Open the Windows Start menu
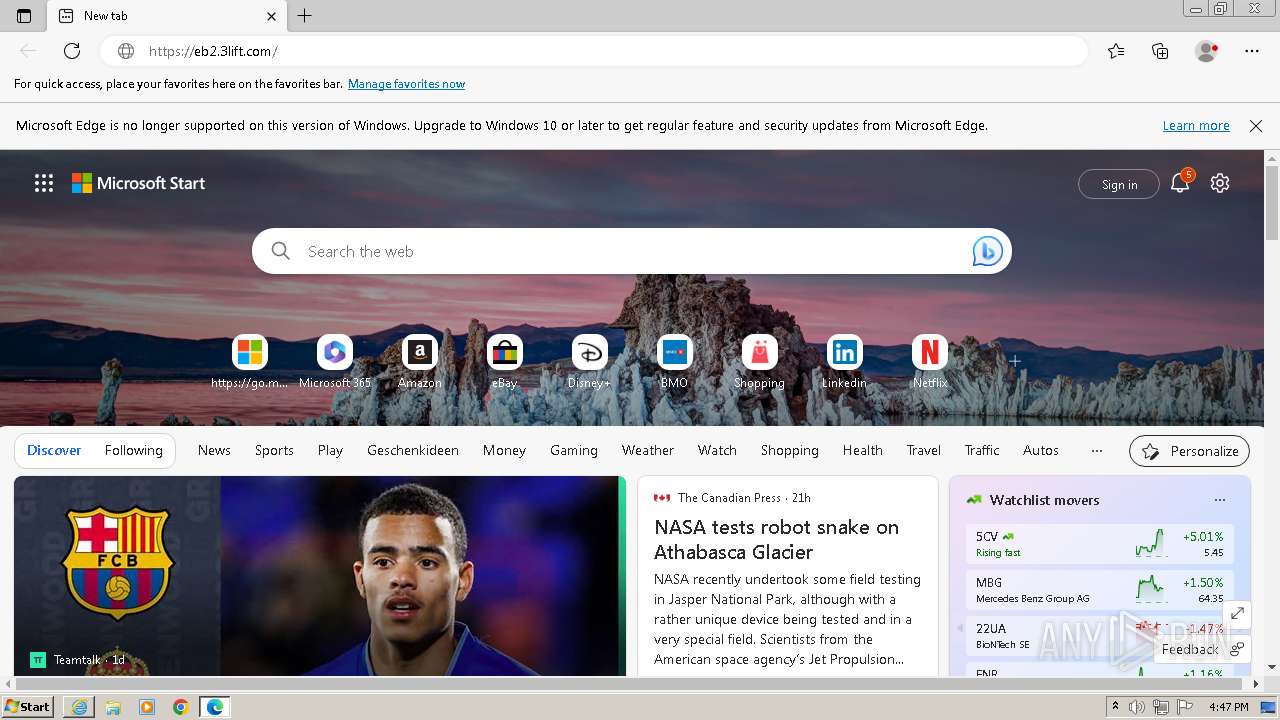 point(28,707)
